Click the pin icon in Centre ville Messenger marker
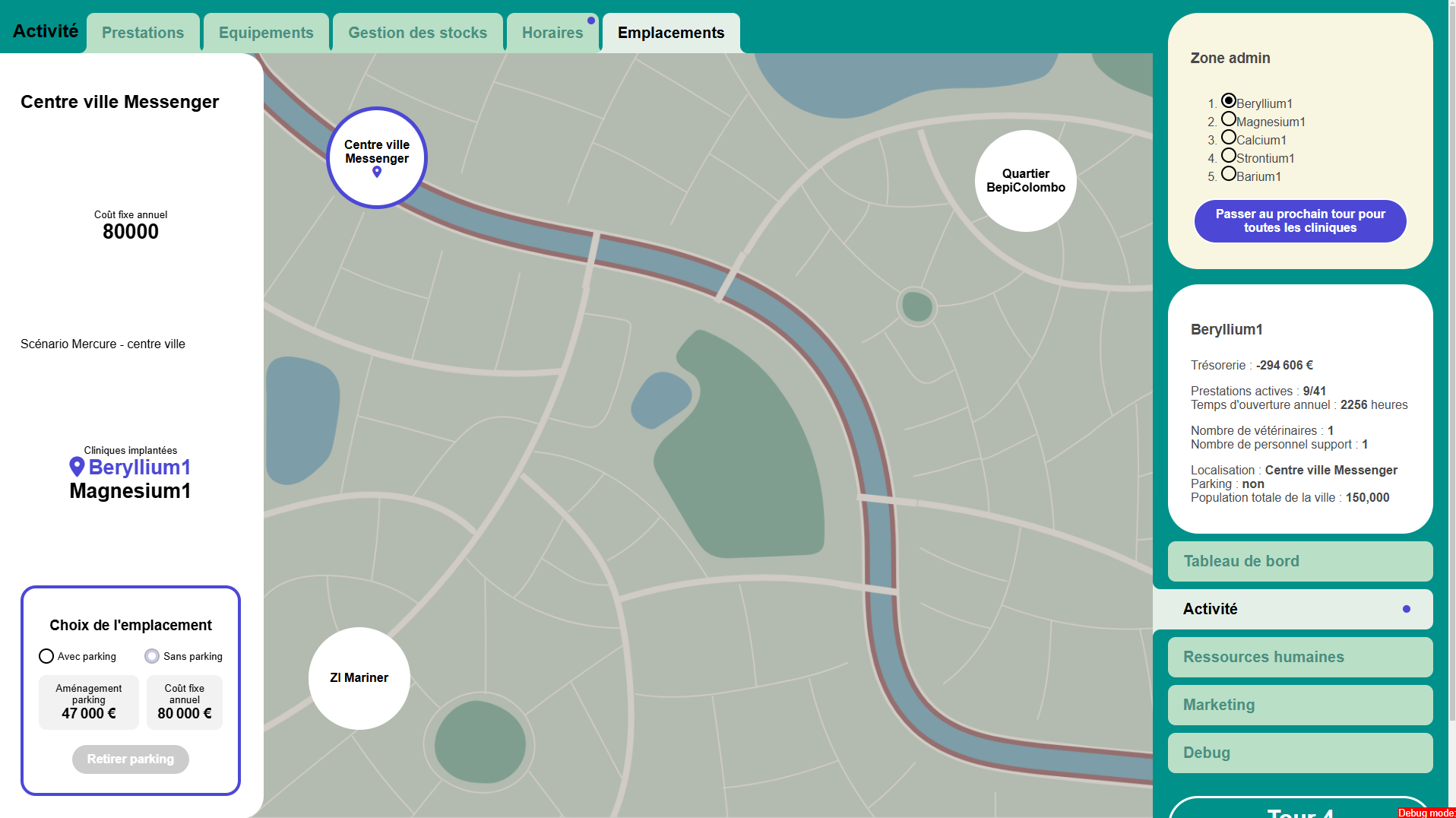Image resolution: width=1456 pixels, height=818 pixels. [x=377, y=172]
